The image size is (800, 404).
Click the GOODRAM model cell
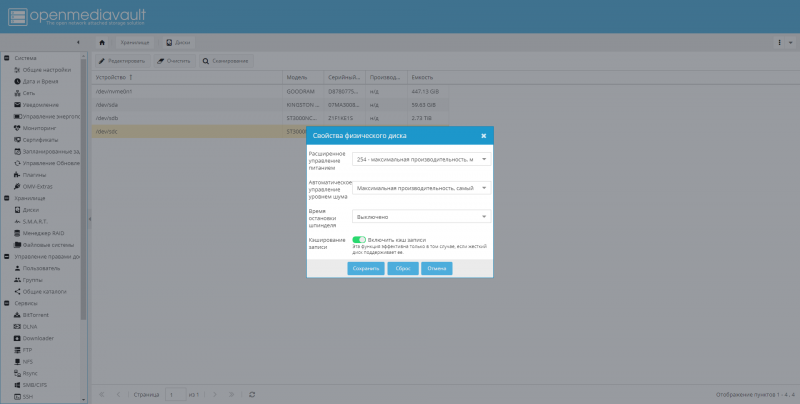[x=301, y=92]
